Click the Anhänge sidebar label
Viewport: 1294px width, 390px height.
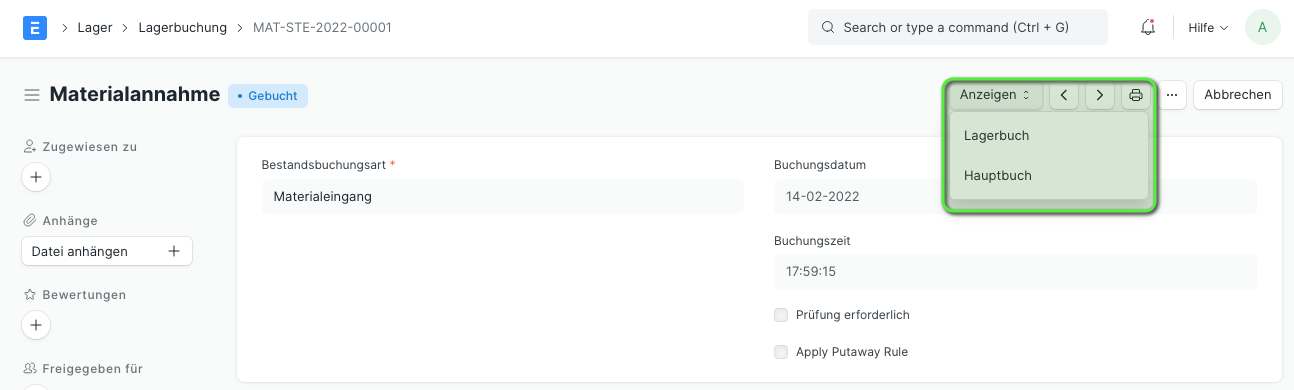(x=69, y=221)
